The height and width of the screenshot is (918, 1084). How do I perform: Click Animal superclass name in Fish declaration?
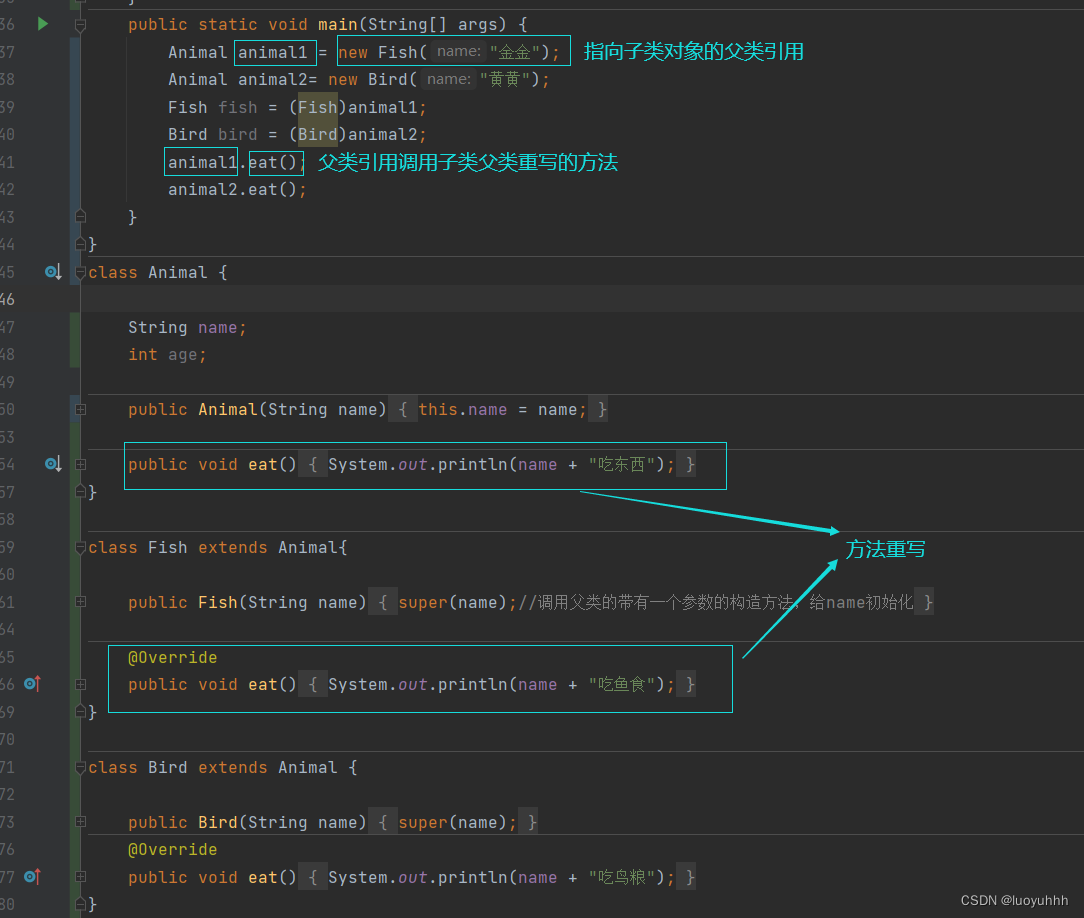click(308, 547)
